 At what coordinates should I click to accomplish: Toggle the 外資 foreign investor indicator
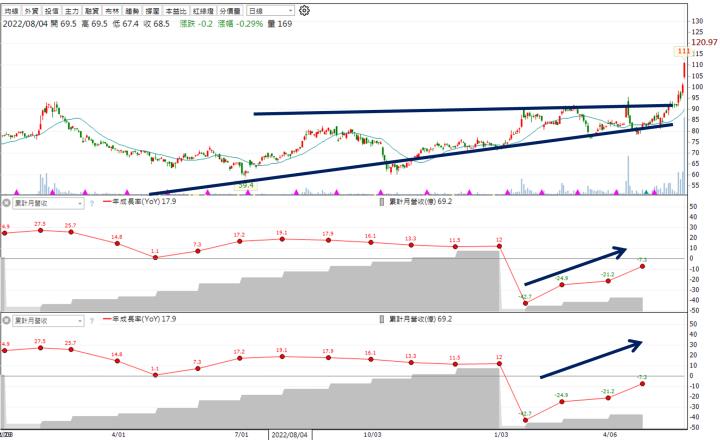tap(31, 11)
